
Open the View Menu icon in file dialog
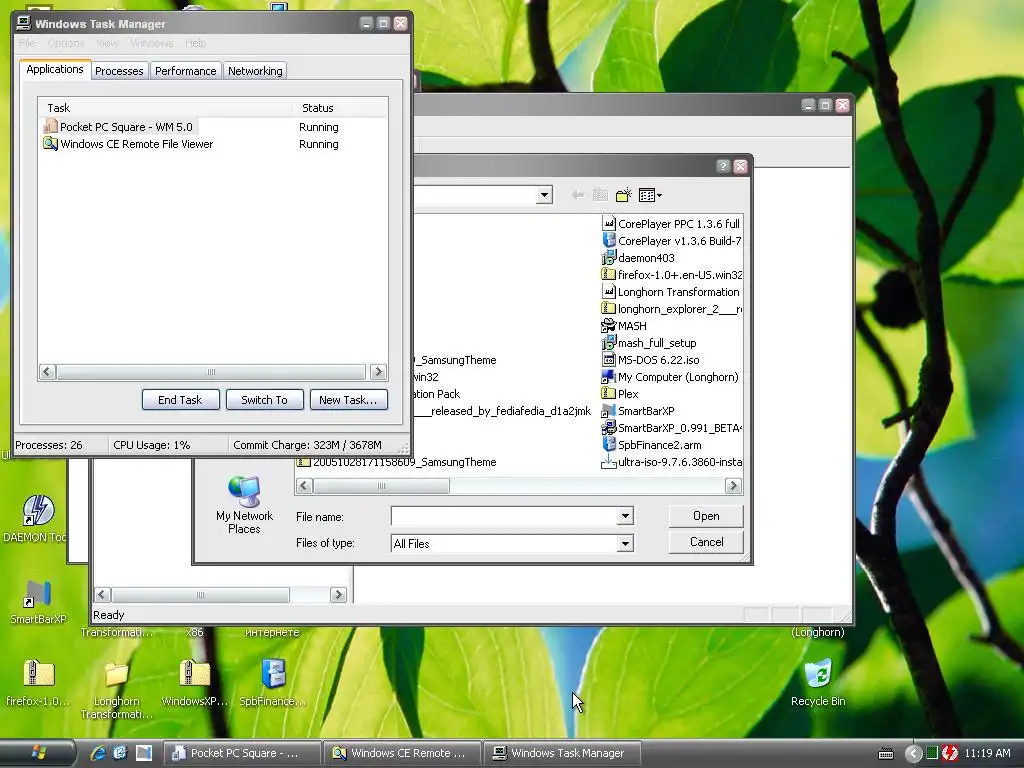650,195
